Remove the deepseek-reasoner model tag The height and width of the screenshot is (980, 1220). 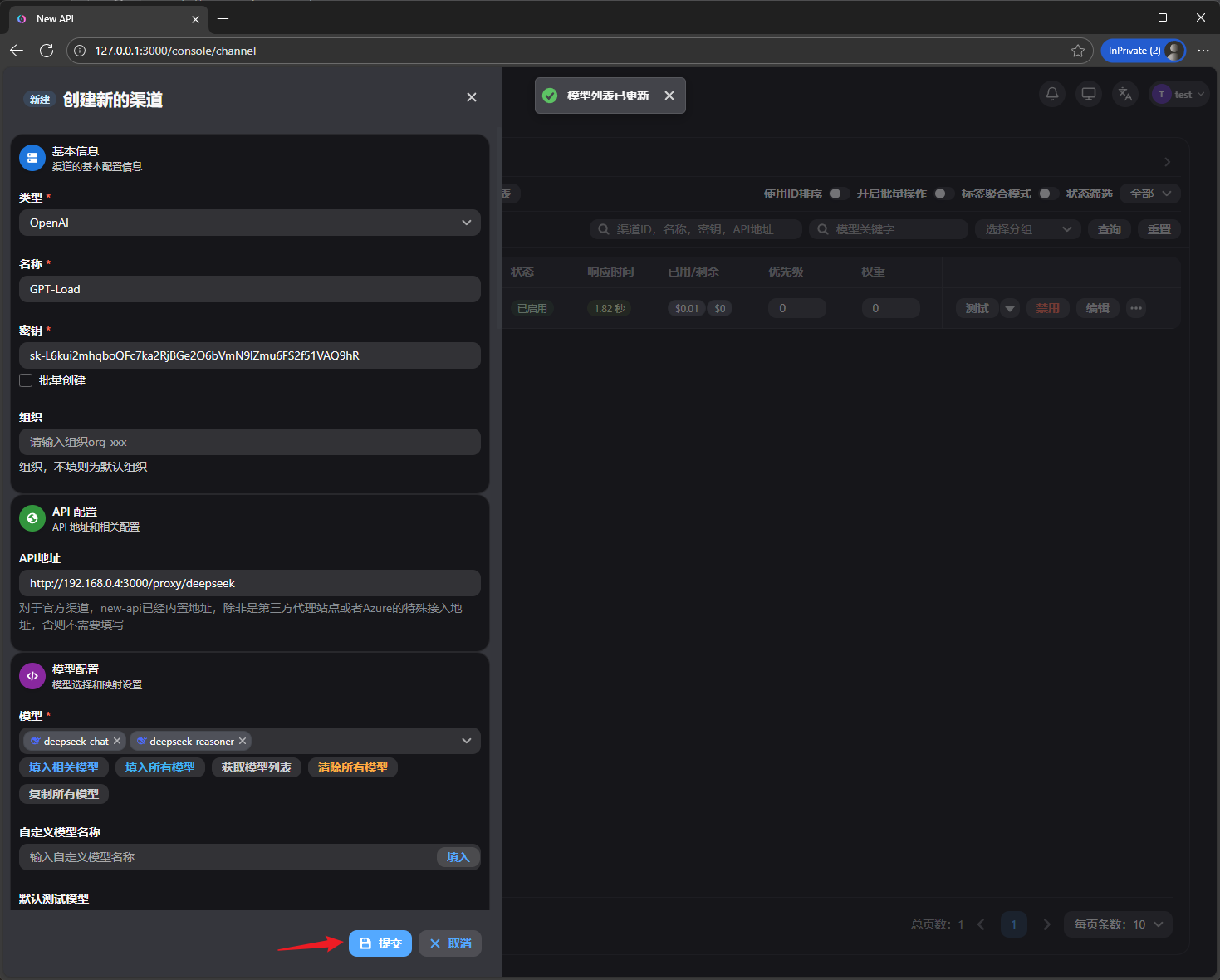243,741
